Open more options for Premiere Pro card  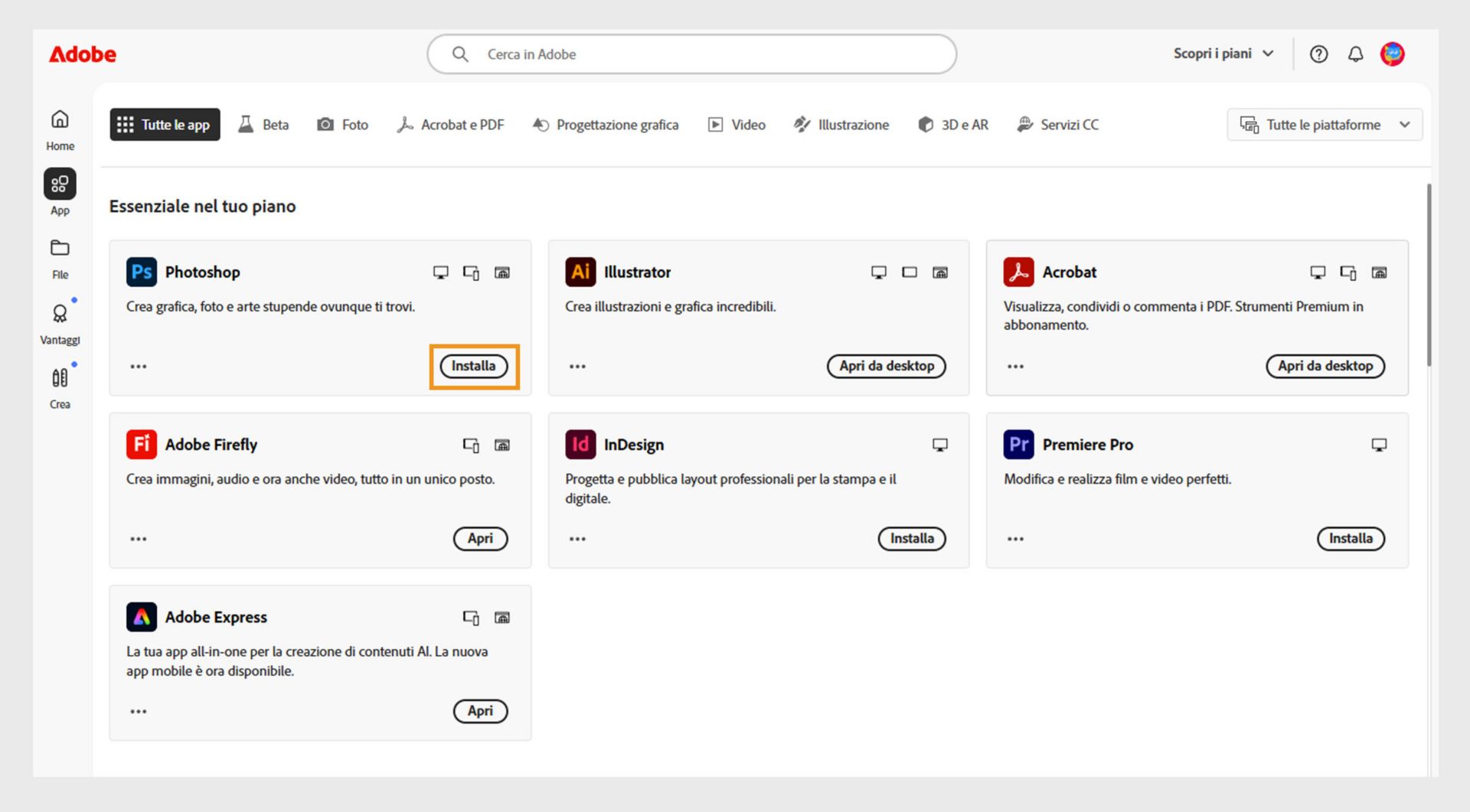click(1015, 539)
